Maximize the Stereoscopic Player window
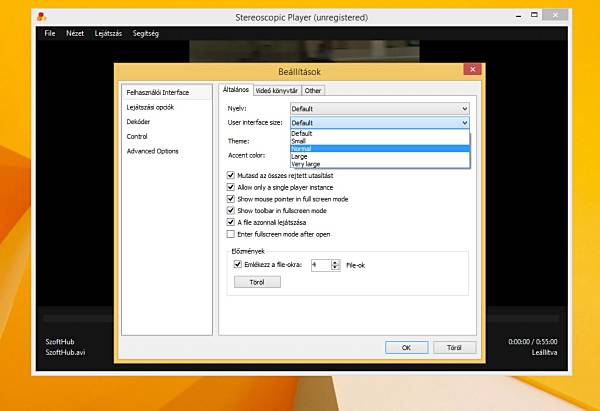600x411 pixels. pos(534,15)
